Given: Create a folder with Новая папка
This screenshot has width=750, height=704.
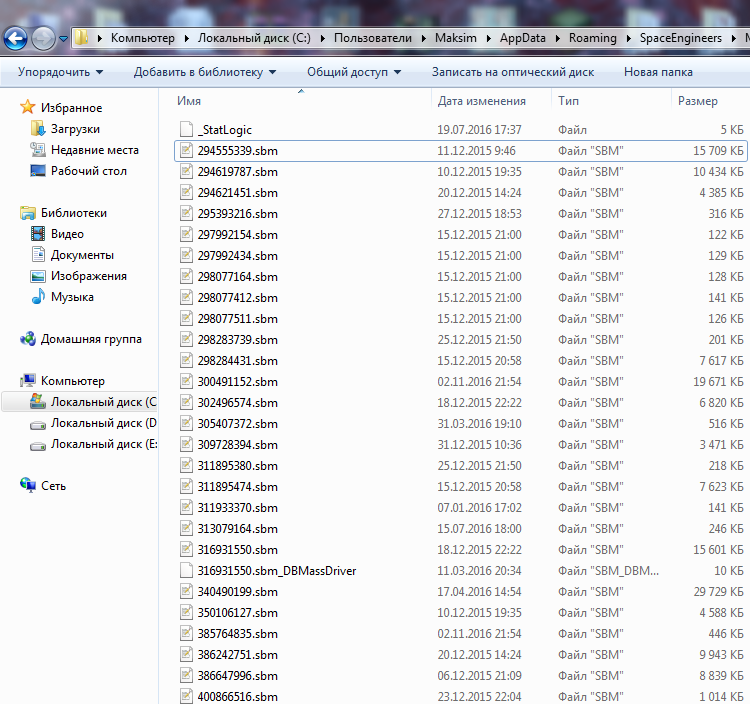Looking at the screenshot, I should click(x=658, y=72).
